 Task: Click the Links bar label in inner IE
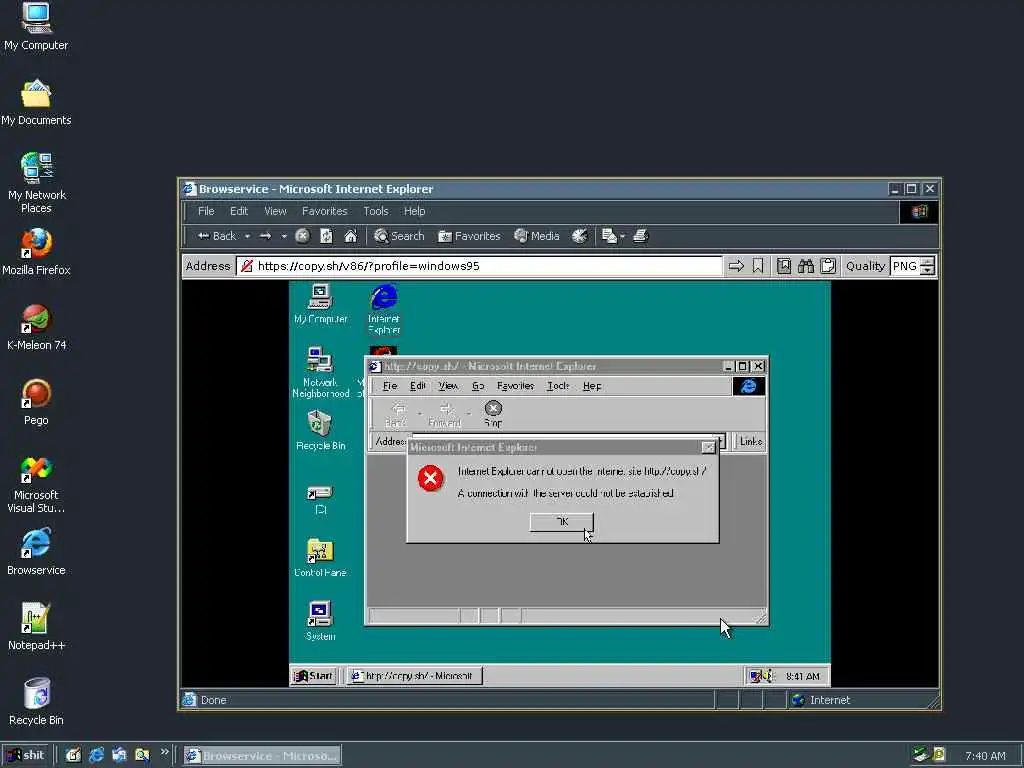point(750,441)
